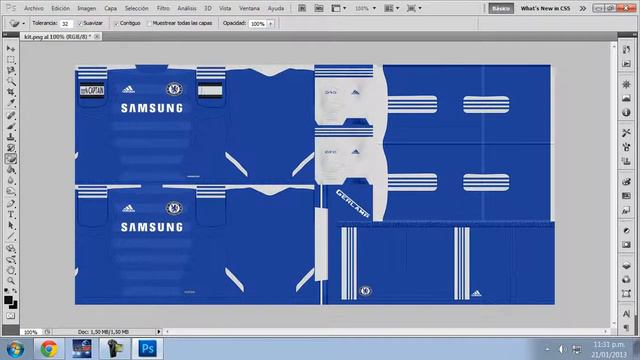The height and width of the screenshot is (360, 640).
Task: Open the tool preset picker dropdown
Action: [x=23, y=24]
